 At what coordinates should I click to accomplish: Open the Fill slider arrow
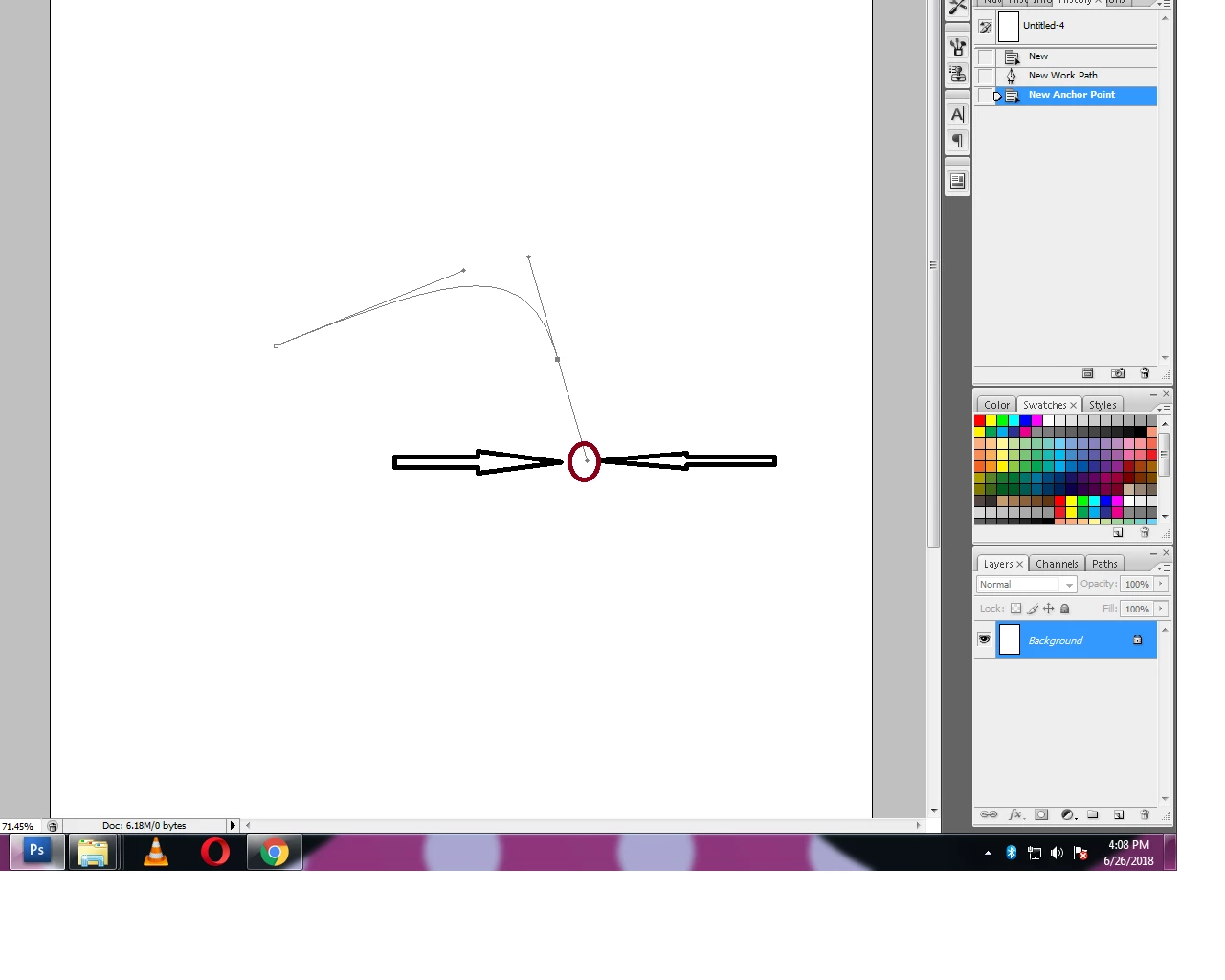(1161, 609)
